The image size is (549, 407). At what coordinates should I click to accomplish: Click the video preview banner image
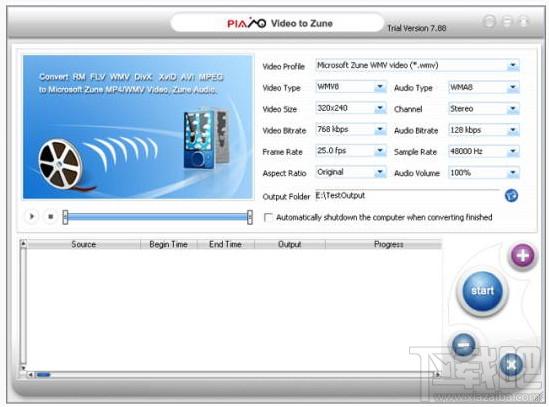(138, 127)
